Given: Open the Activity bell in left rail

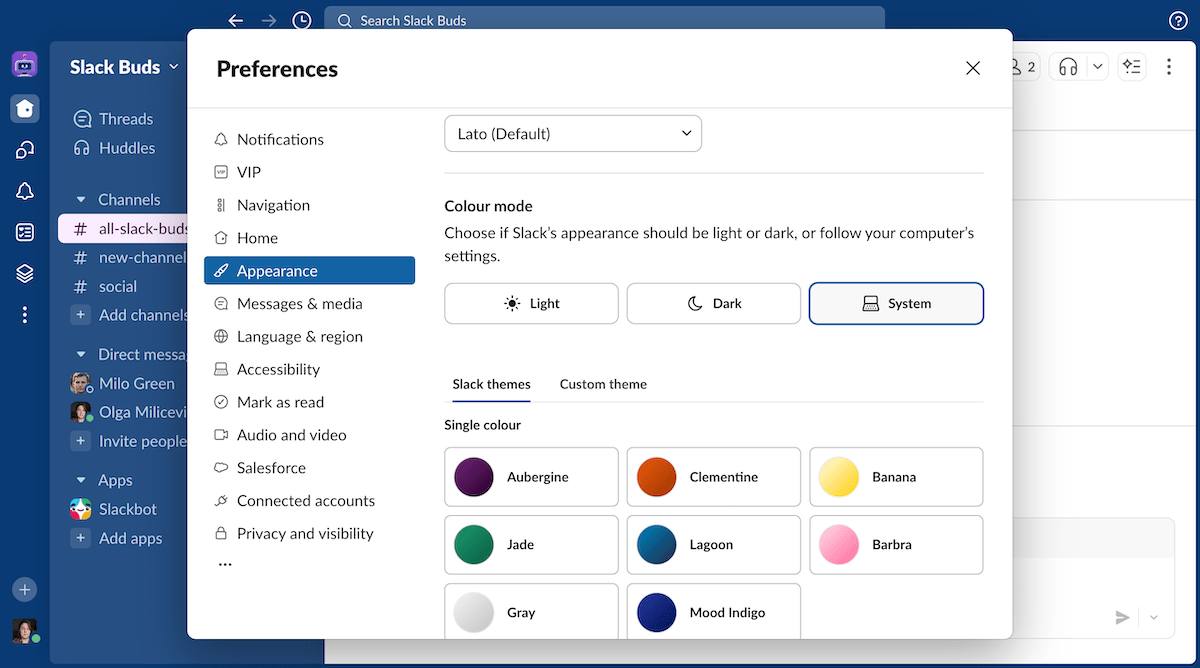Looking at the screenshot, I should point(25,191).
